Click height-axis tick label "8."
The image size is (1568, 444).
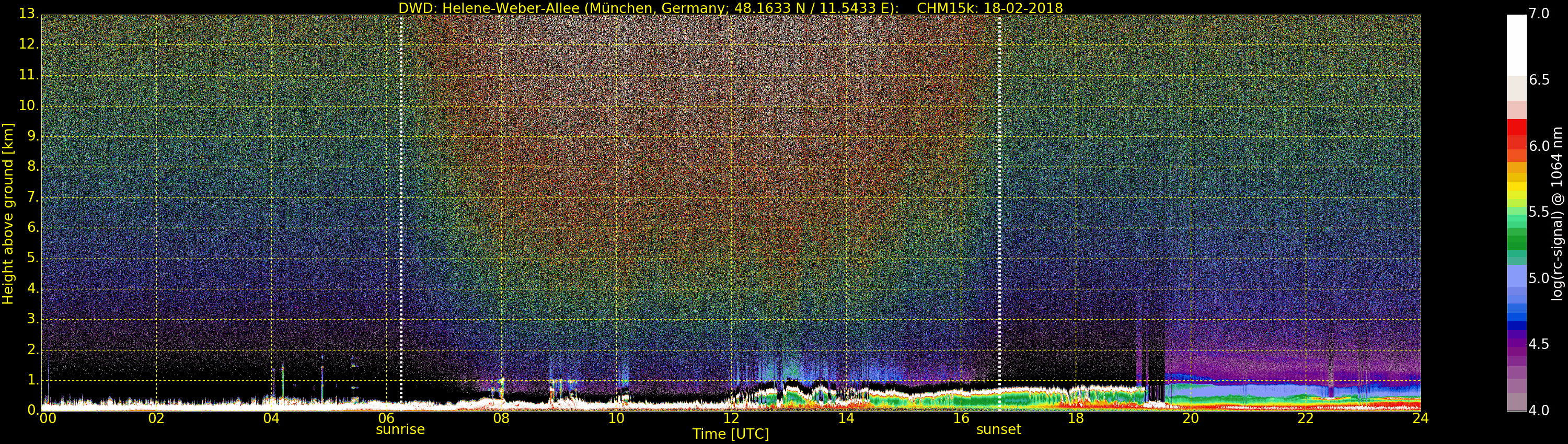point(33,167)
